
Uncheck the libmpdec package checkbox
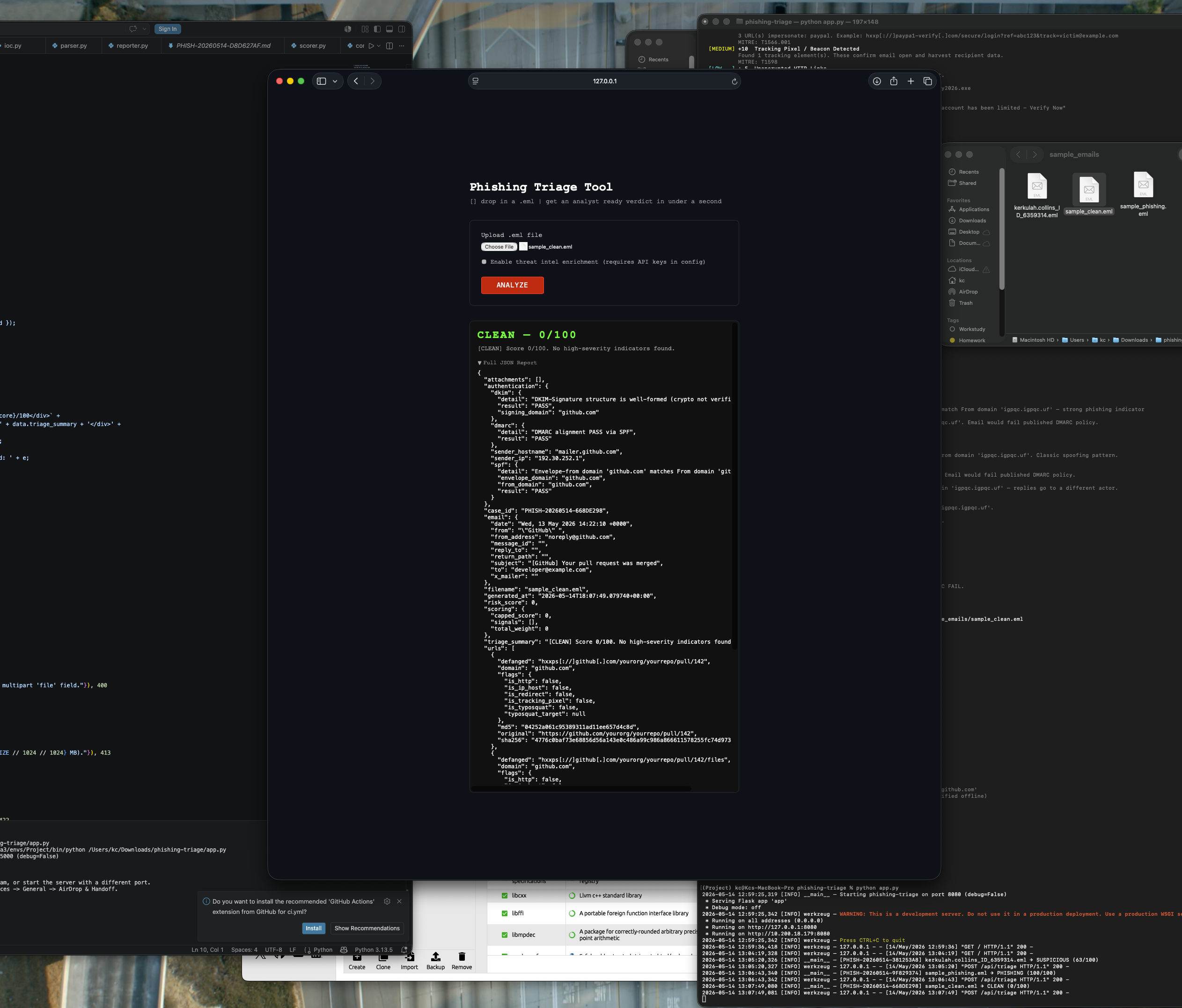tap(504, 934)
